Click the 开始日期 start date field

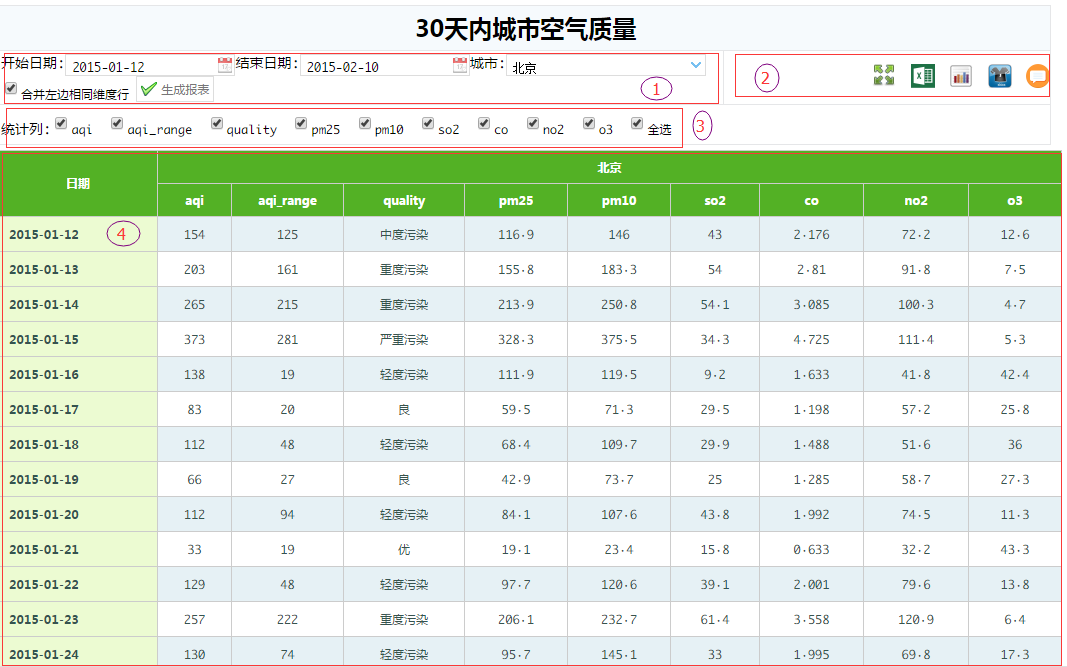pyautogui.click(x=140, y=67)
